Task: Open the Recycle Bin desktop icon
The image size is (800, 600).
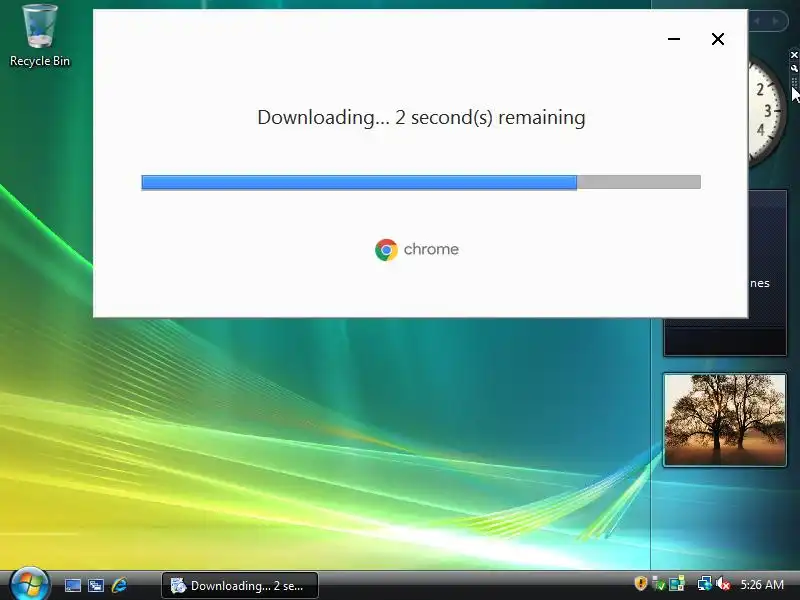Action: pyautogui.click(x=40, y=36)
